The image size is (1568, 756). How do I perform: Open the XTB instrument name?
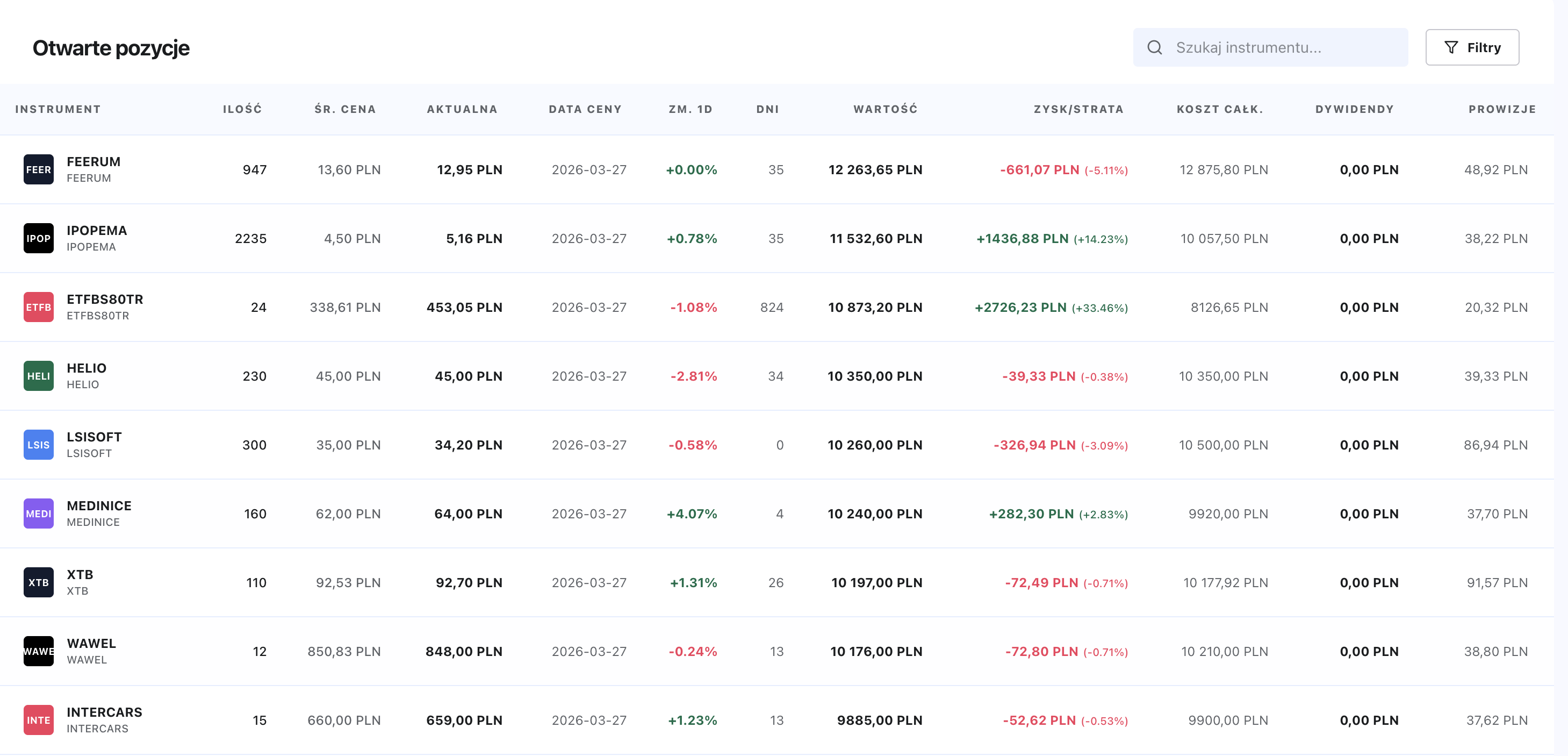80,575
